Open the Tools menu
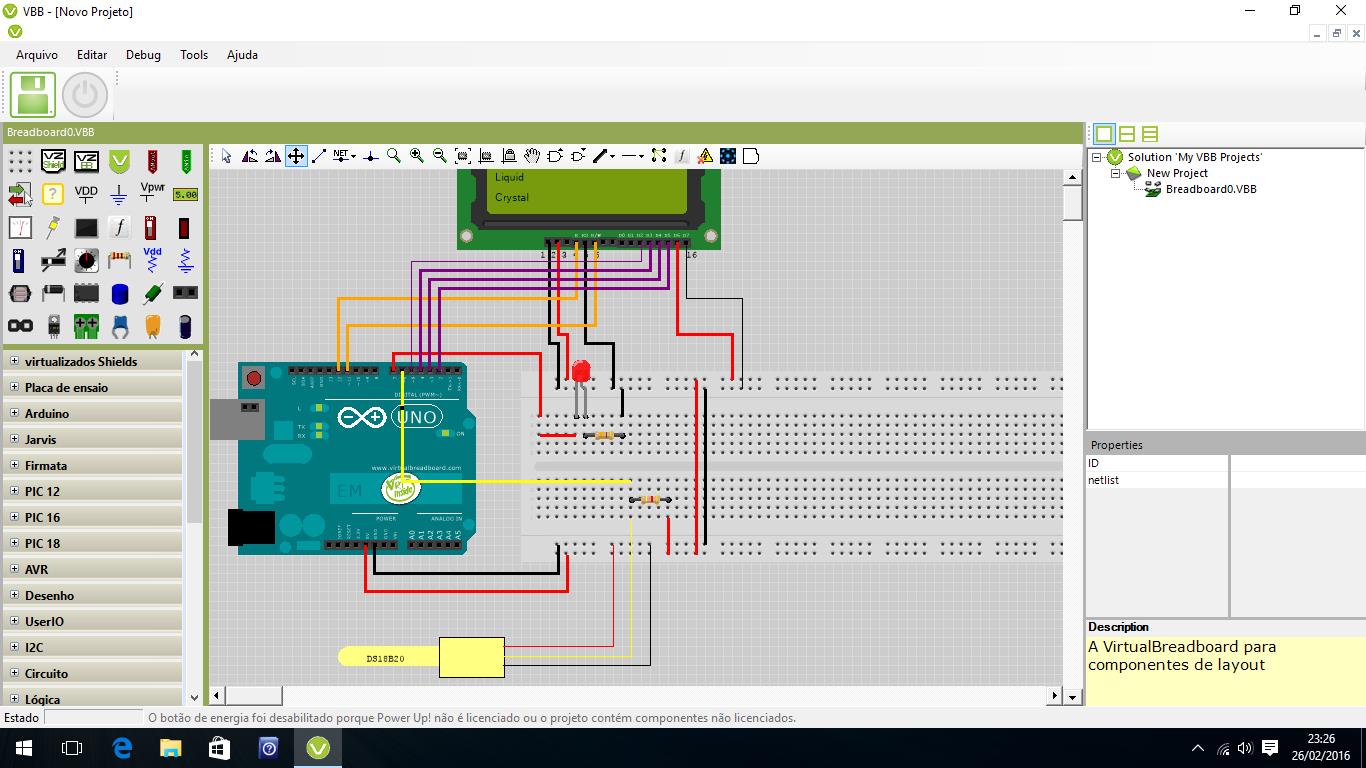This screenshot has height=768, width=1366. (194, 55)
